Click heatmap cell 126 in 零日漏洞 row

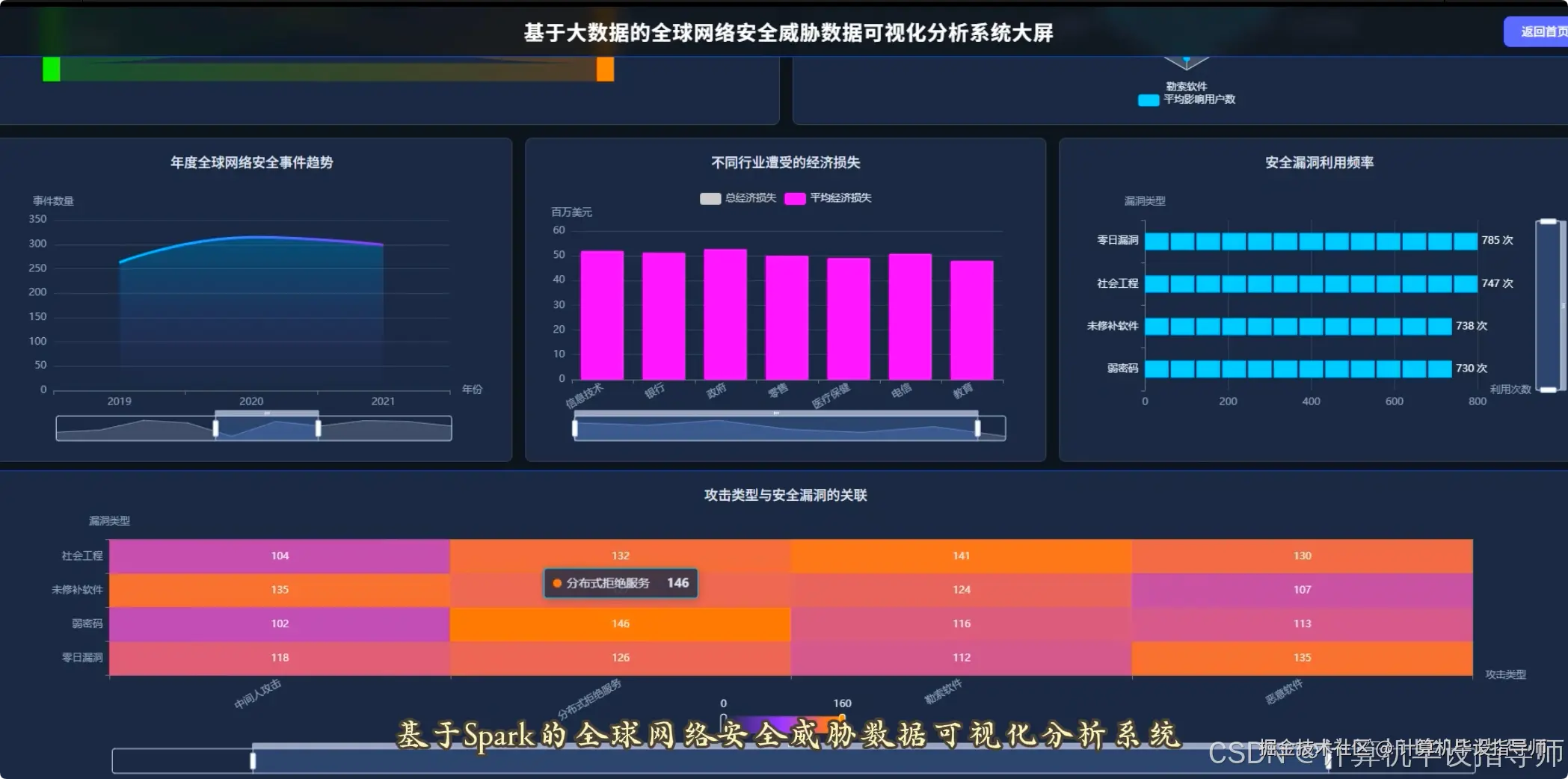click(621, 658)
